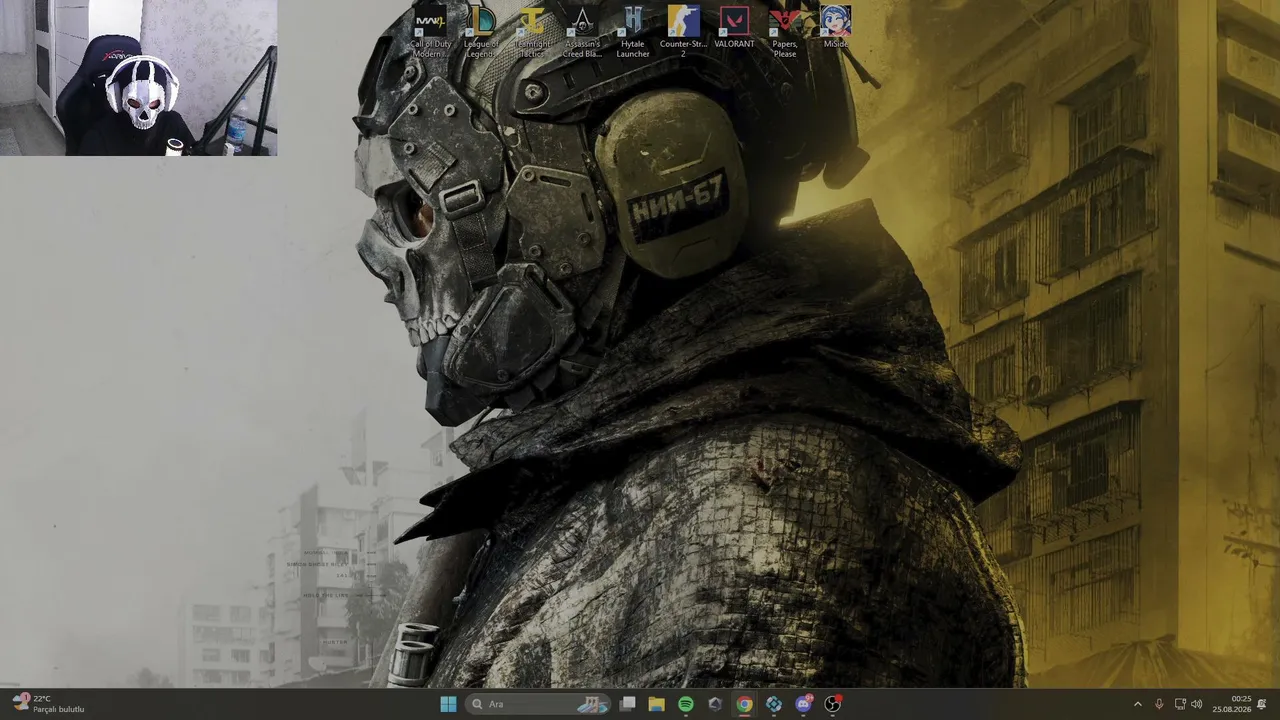This screenshot has width=1280, height=720.
Task: Select the League of Legends desktop icon
Action: point(481,31)
